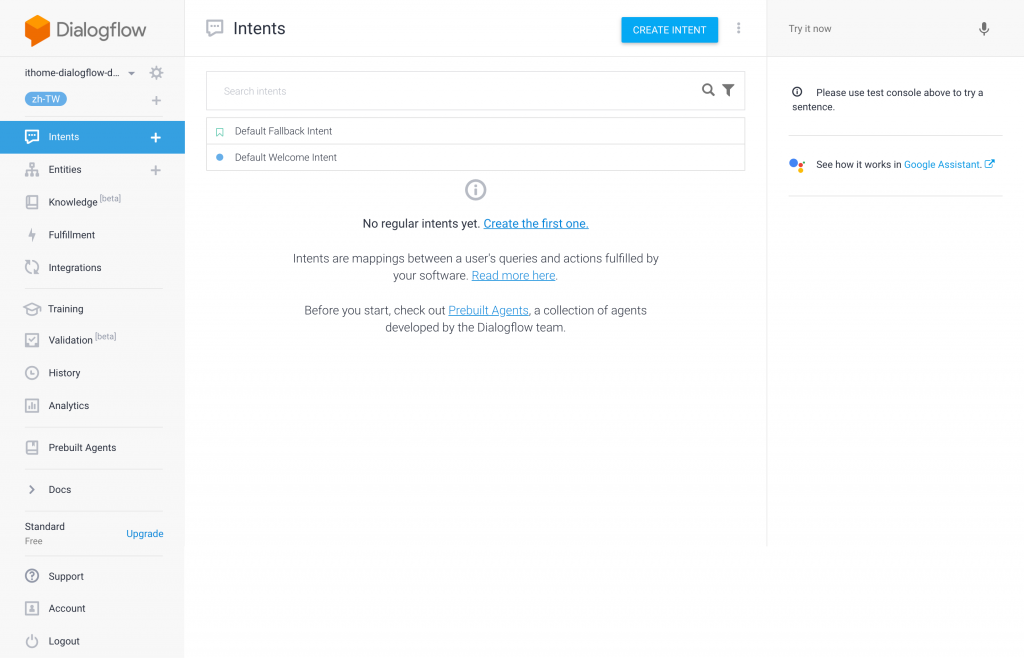Open the Google Assistant link

pyautogui.click(x=942, y=164)
